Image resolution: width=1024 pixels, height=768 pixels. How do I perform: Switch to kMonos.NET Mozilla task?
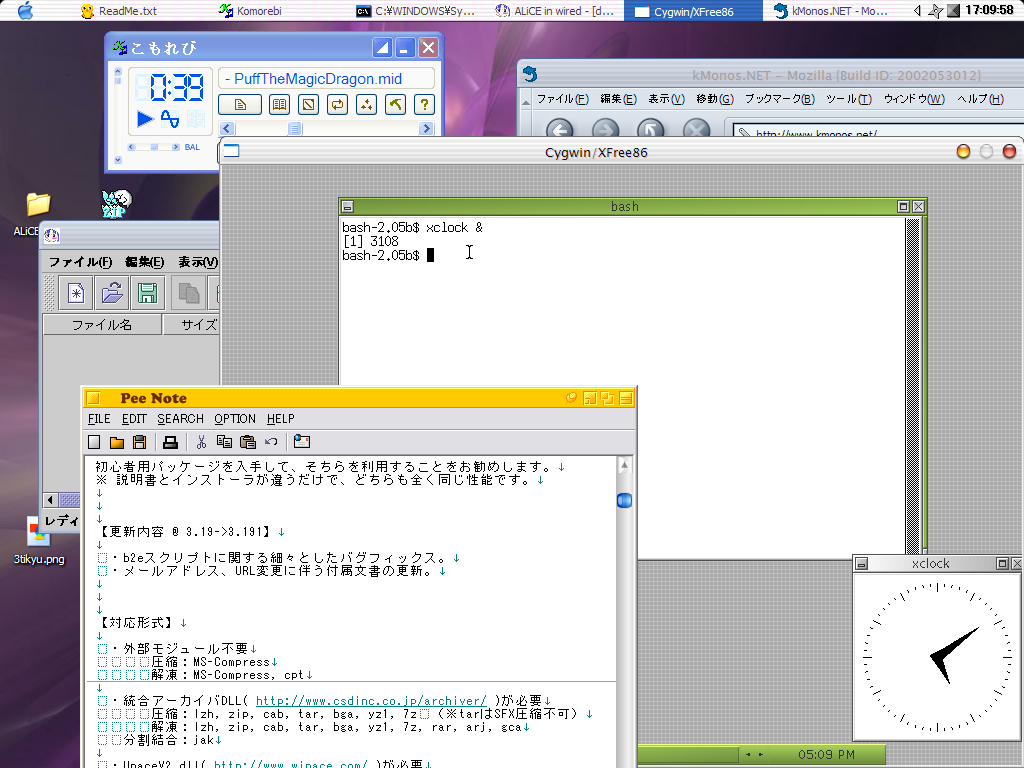(x=831, y=11)
